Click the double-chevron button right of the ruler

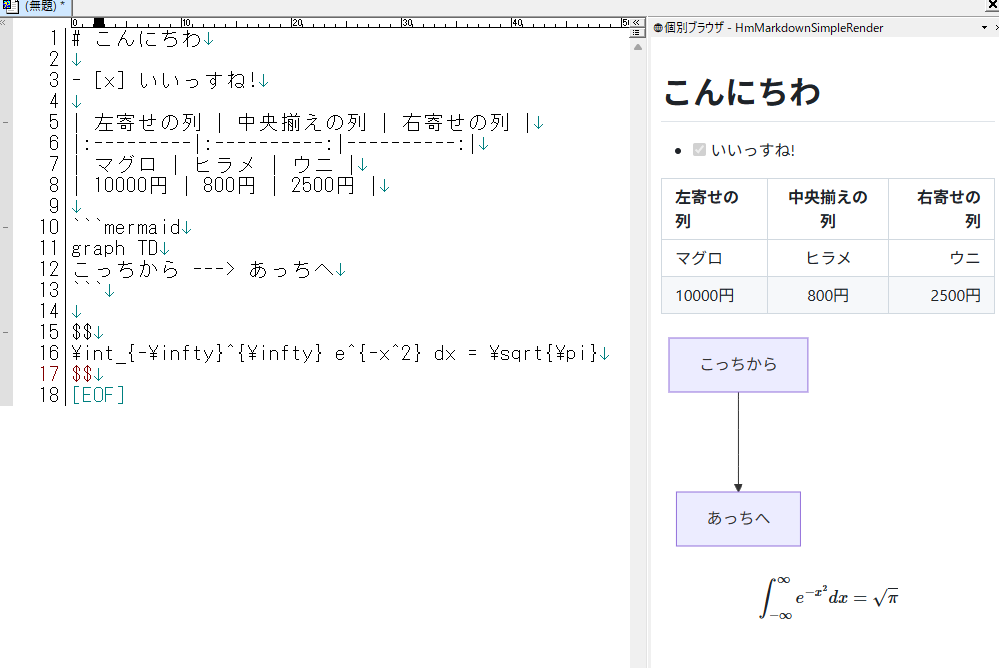click(636, 22)
